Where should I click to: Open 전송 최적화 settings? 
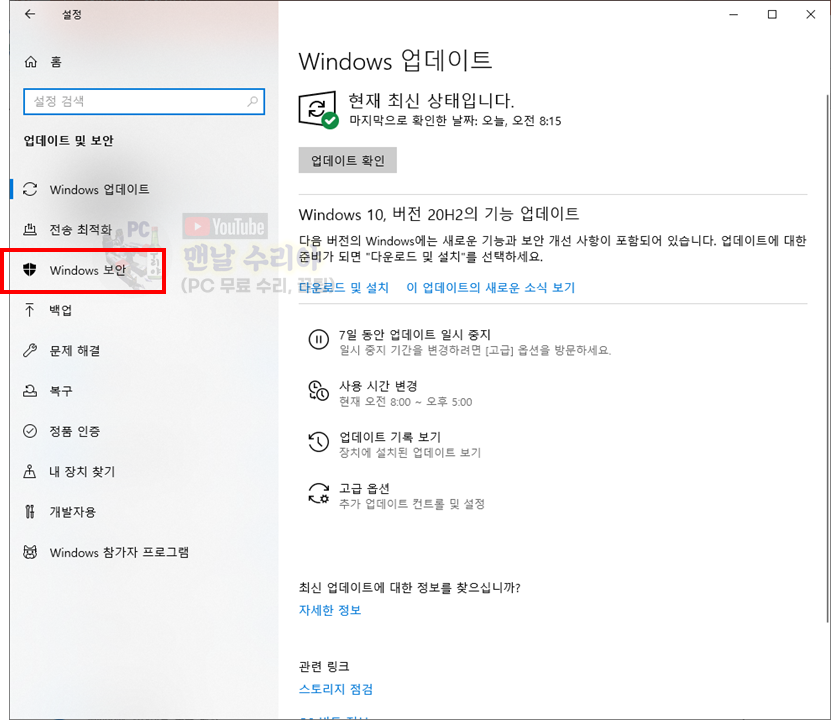coord(81,229)
